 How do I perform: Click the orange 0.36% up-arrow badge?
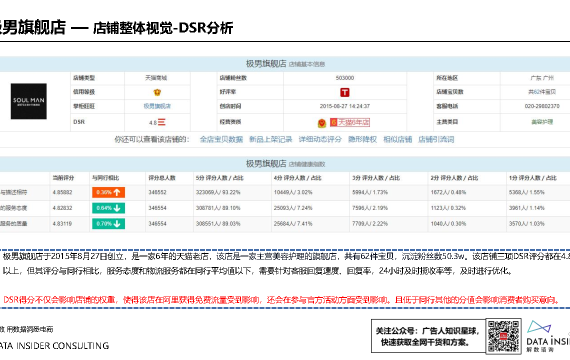pyautogui.click(x=108, y=192)
